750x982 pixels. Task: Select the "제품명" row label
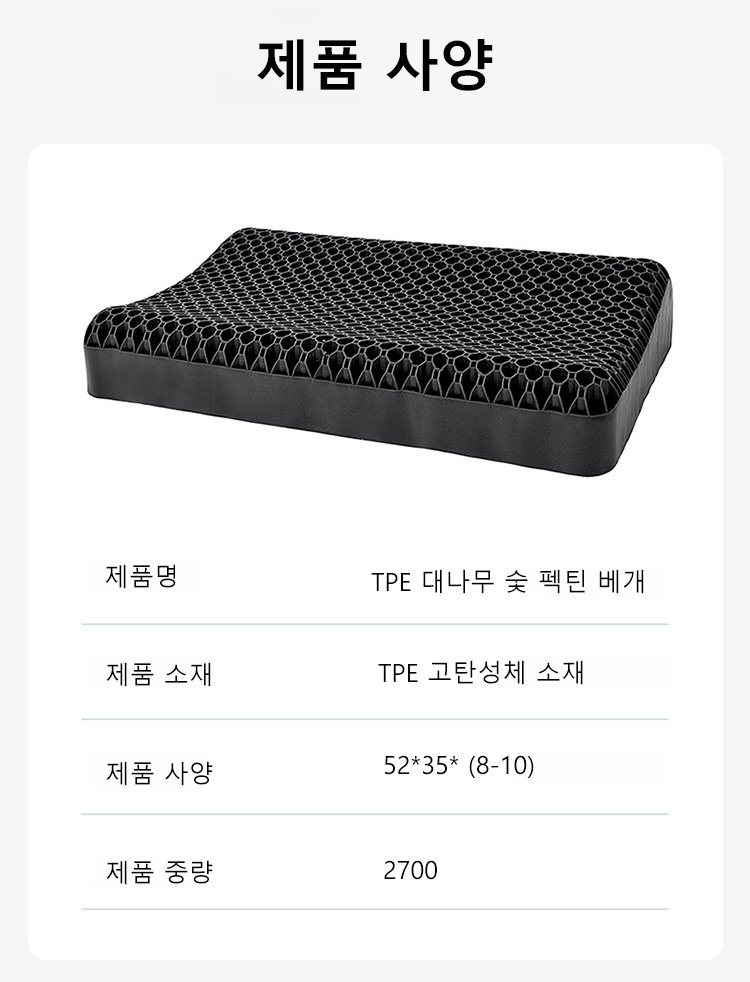click(141, 576)
